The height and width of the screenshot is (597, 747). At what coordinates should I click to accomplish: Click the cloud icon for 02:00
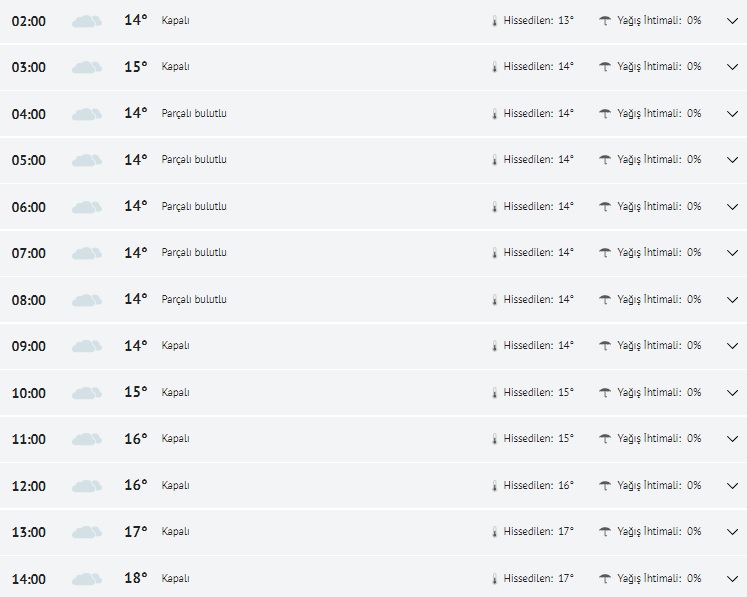pos(87,21)
